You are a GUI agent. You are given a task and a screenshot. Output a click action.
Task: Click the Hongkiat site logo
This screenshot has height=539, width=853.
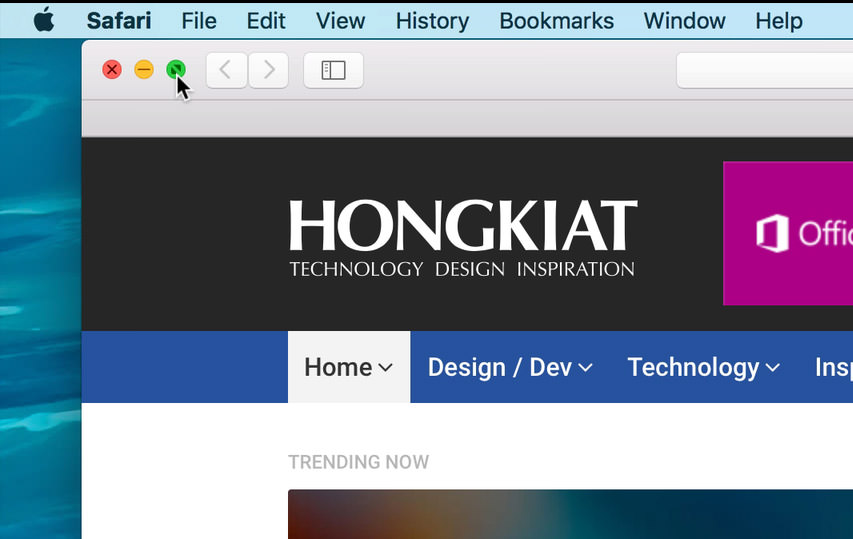point(463,238)
